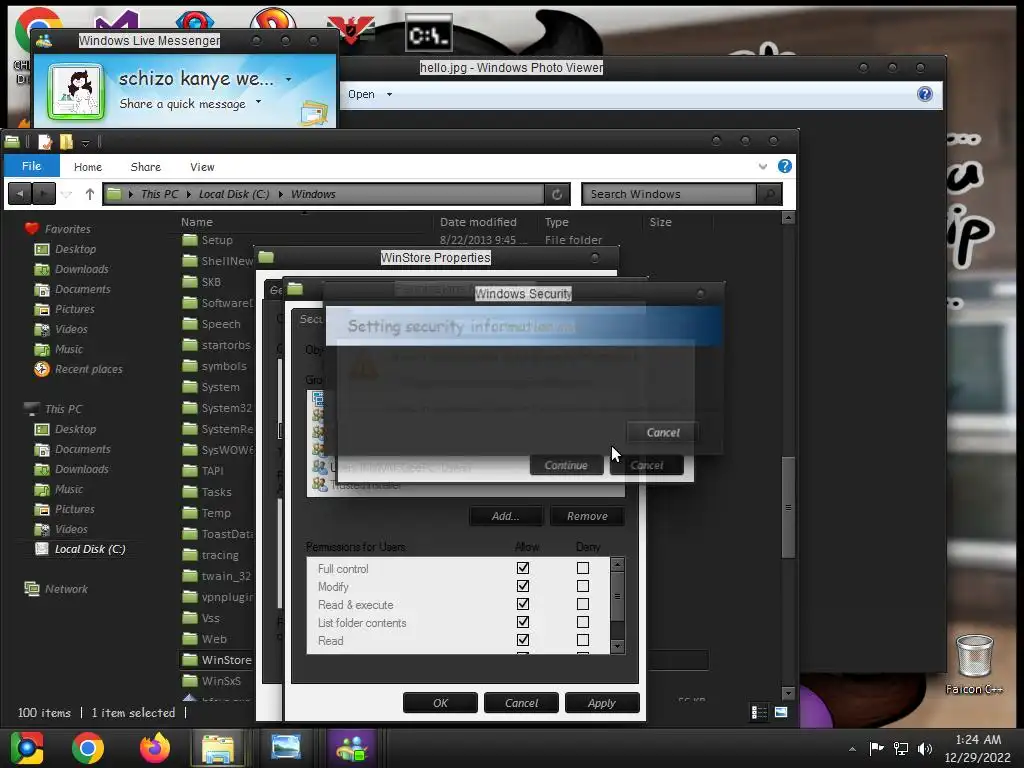Click the Search Windows input field
This screenshot has height=768, width=1024.
point(669,194)
